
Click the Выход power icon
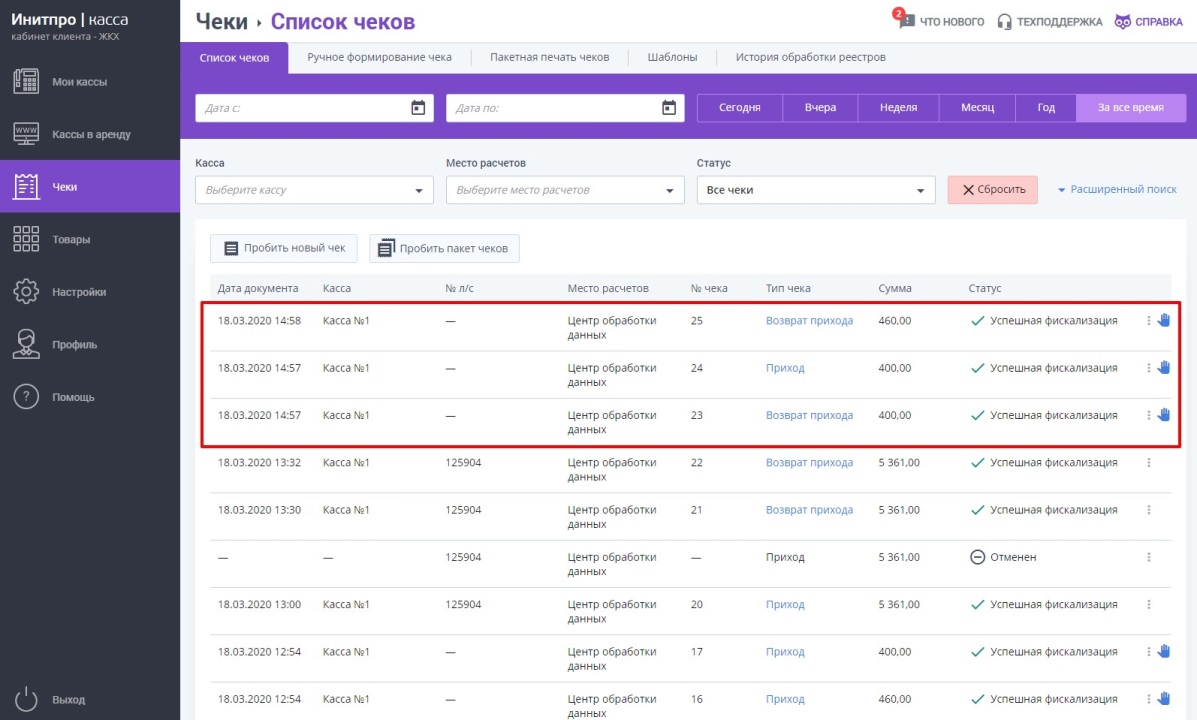click(x=26, y=699)
